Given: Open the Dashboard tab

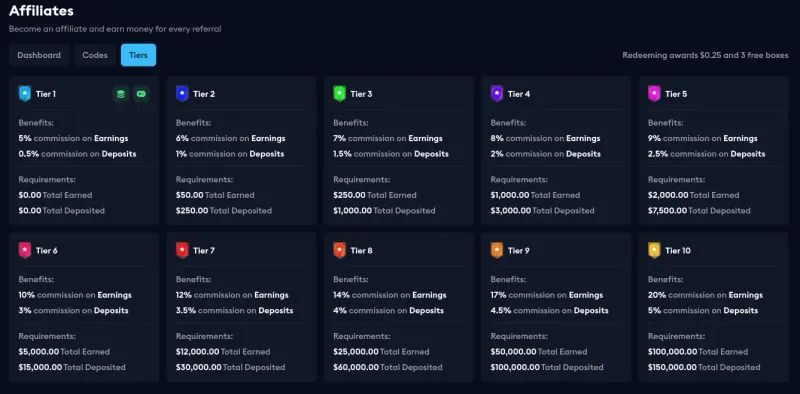Looking at the screenshot, I should 39,55.
